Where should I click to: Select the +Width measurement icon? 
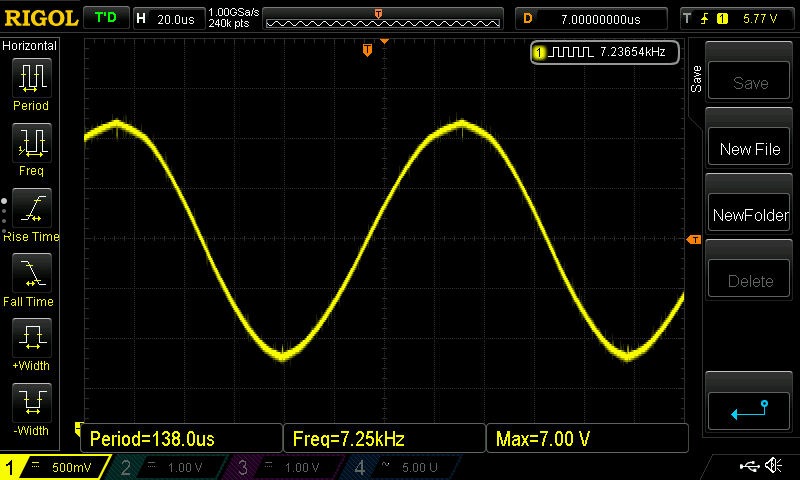32,337
